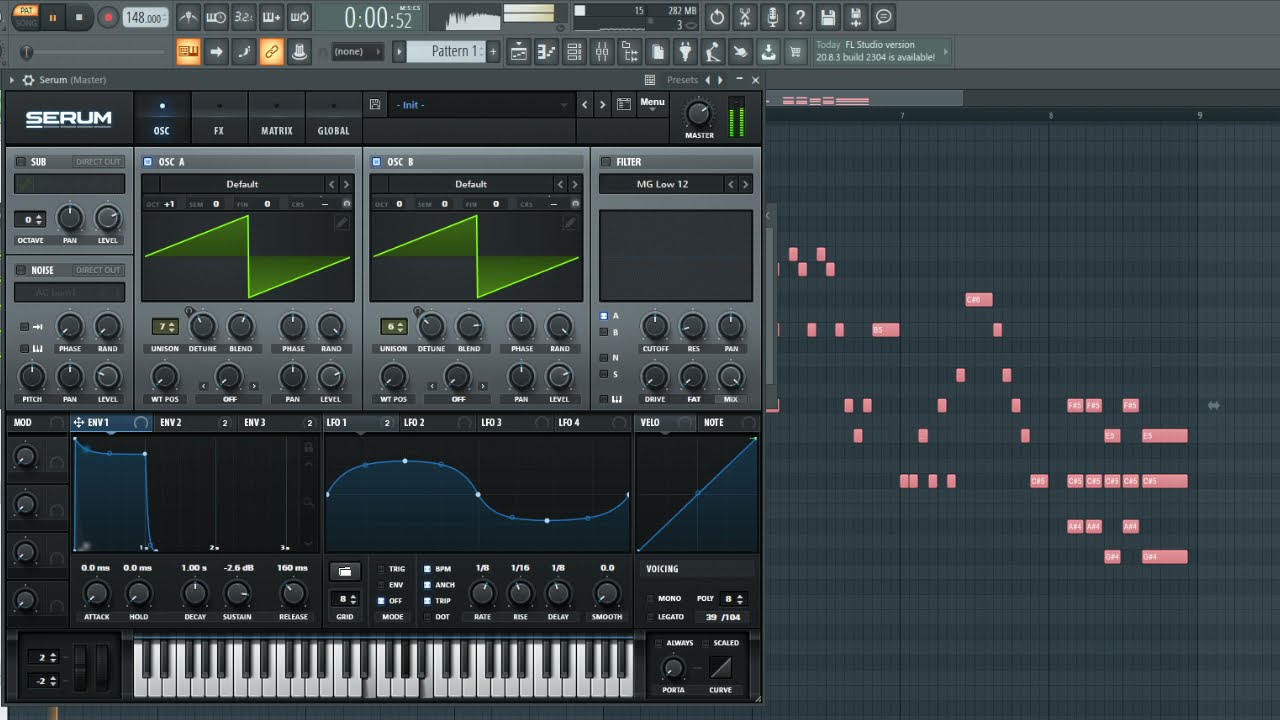Toggle the metronome icon
Screen dimensions: 1280x720
tap(188, 17)
